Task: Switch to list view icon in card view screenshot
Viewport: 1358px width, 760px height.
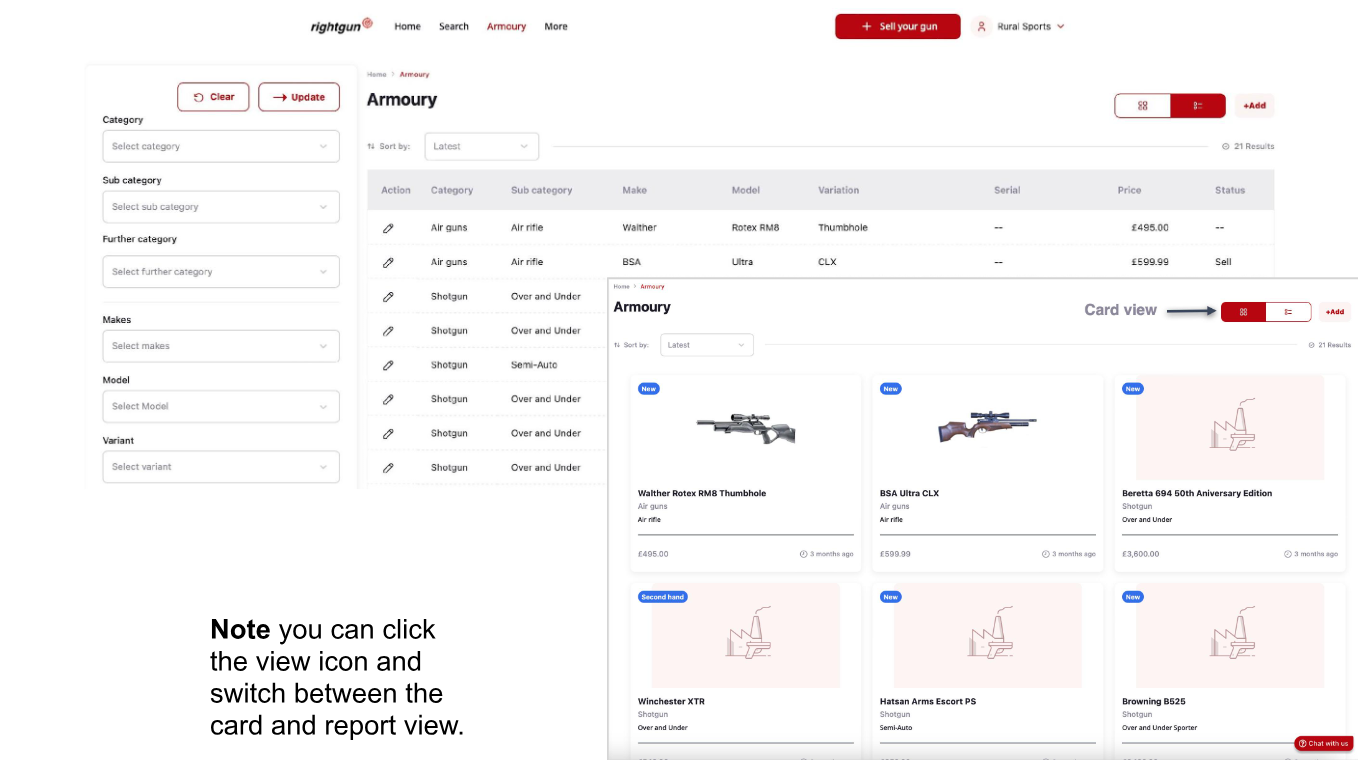Action: tap(1288, 312)
